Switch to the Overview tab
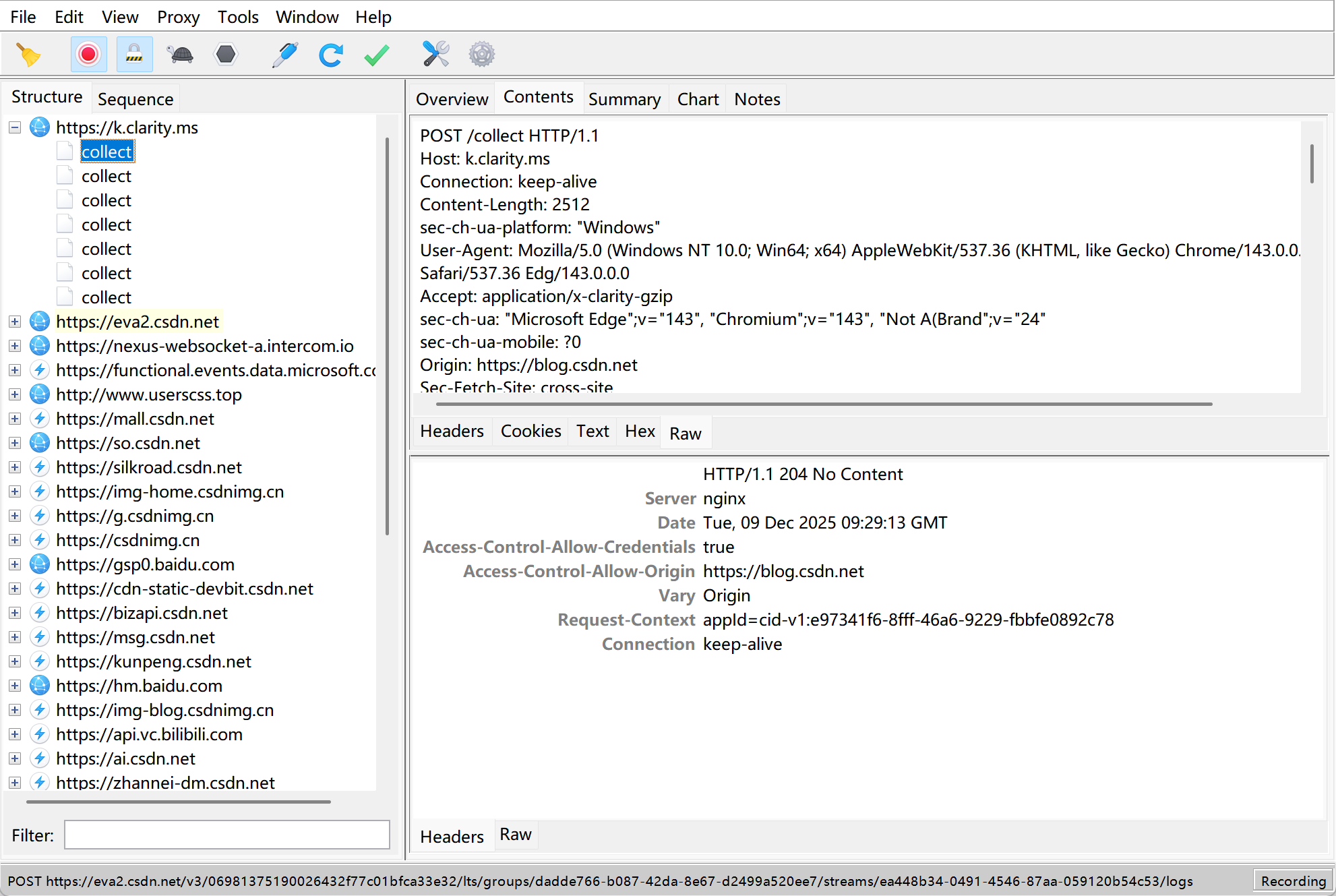 coord(452,99)
